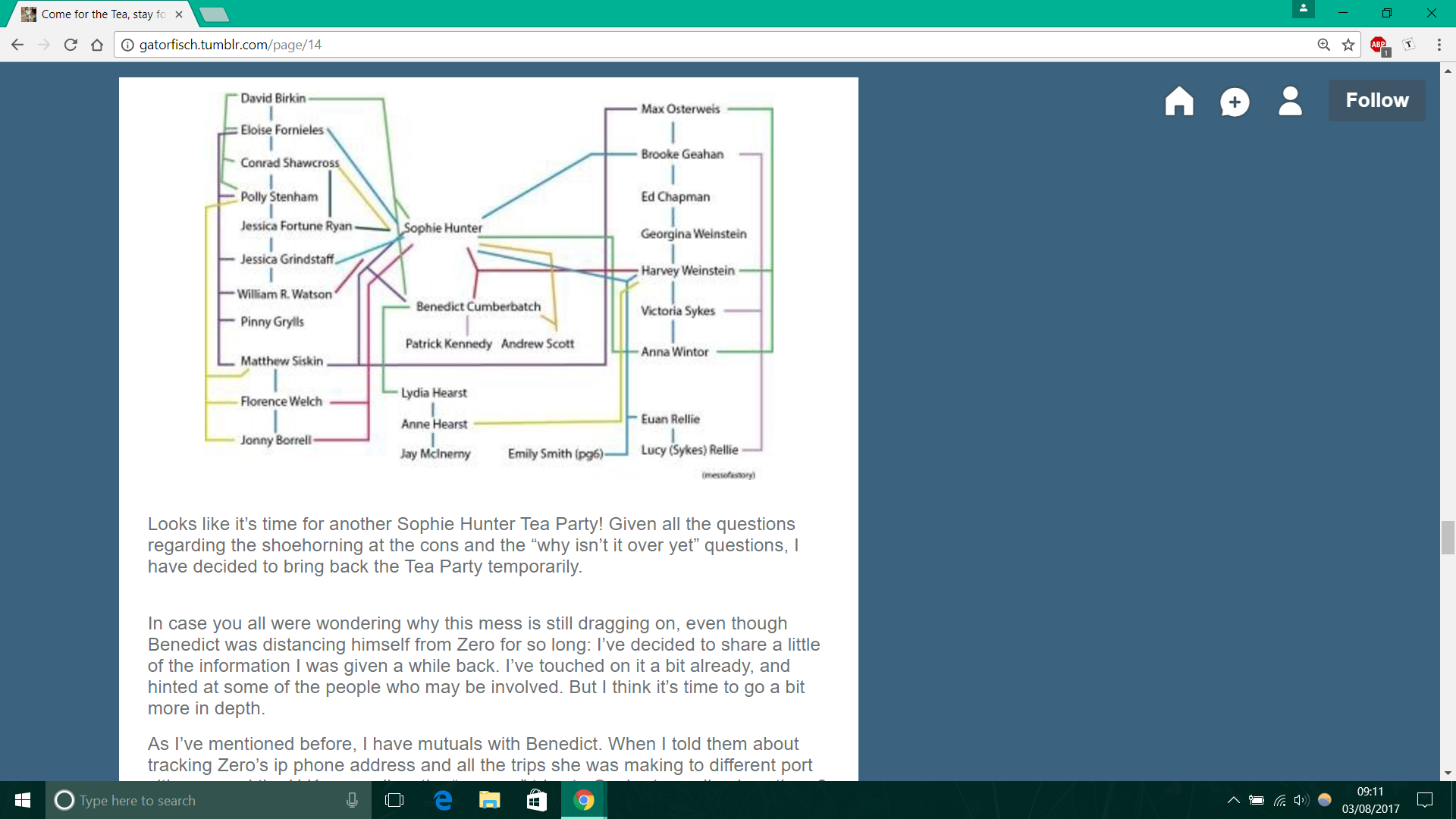Screen dimensions: 1456x819
Task: Open the Wi-Fi network tray icon
Action: (x=1280, y=800)
